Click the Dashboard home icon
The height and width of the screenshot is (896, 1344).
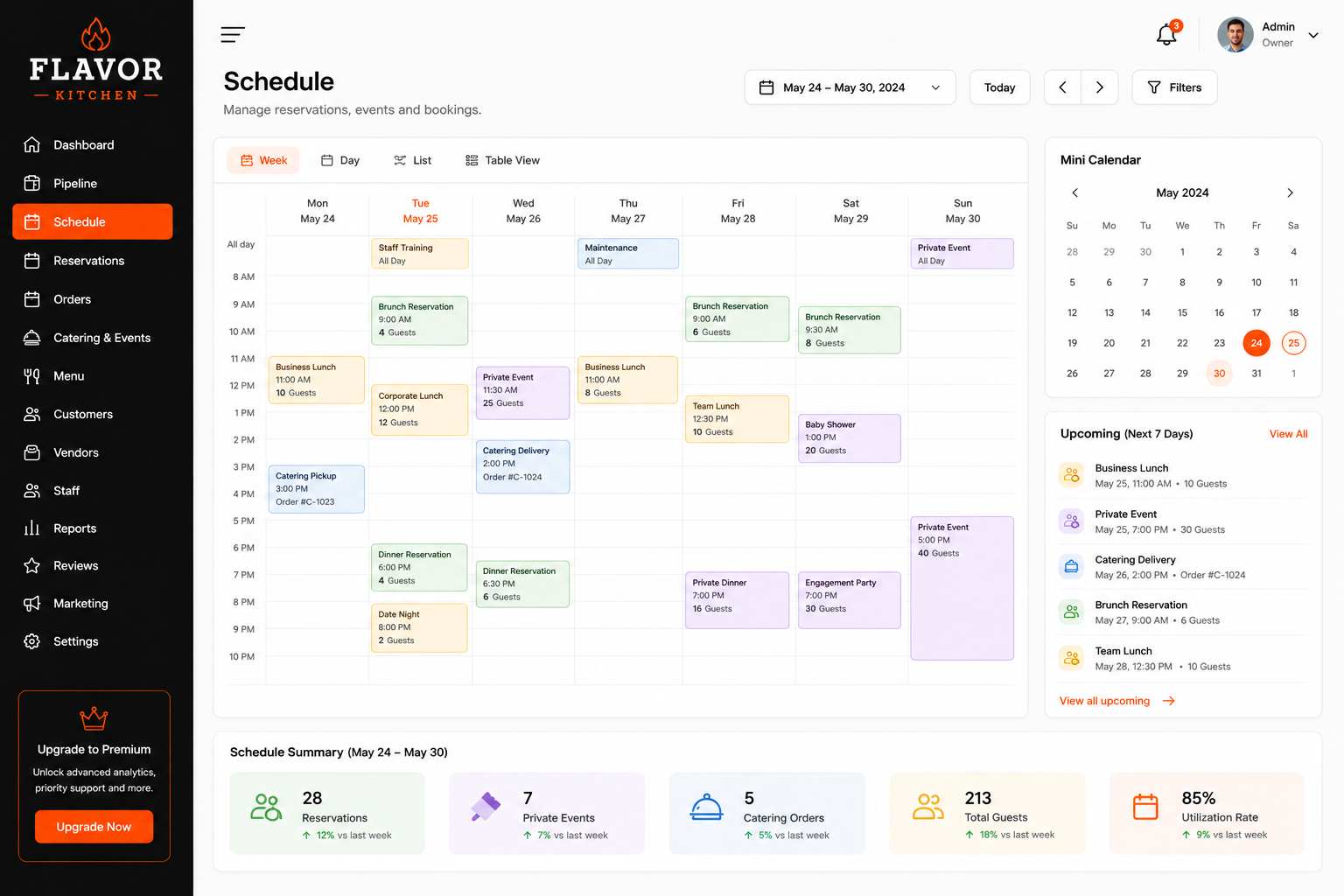[x=32, y=144]
